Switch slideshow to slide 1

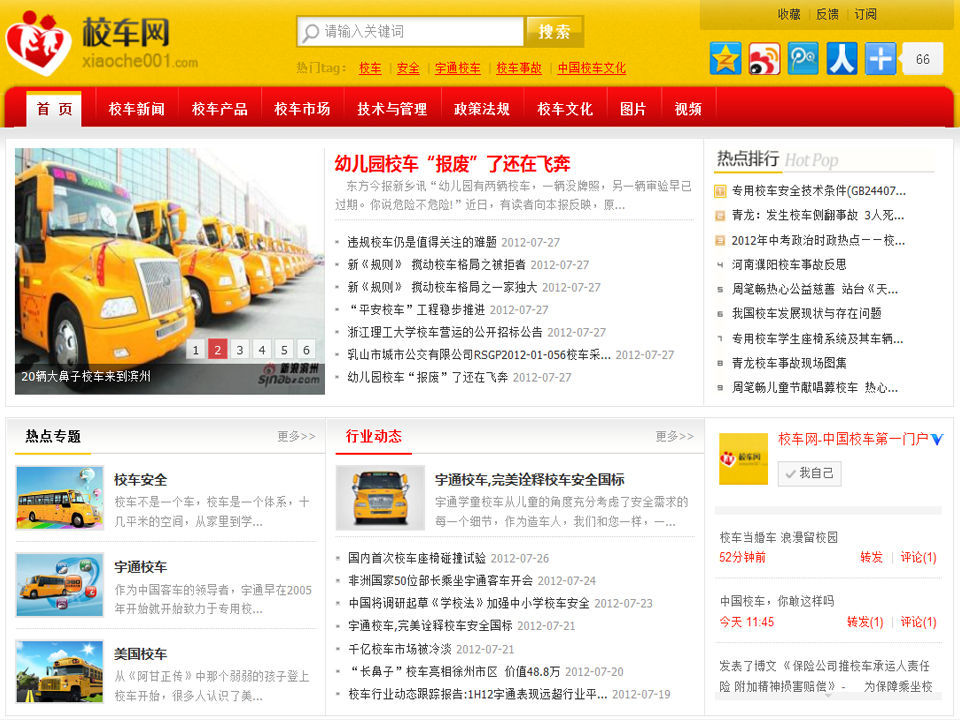(195, 350)
